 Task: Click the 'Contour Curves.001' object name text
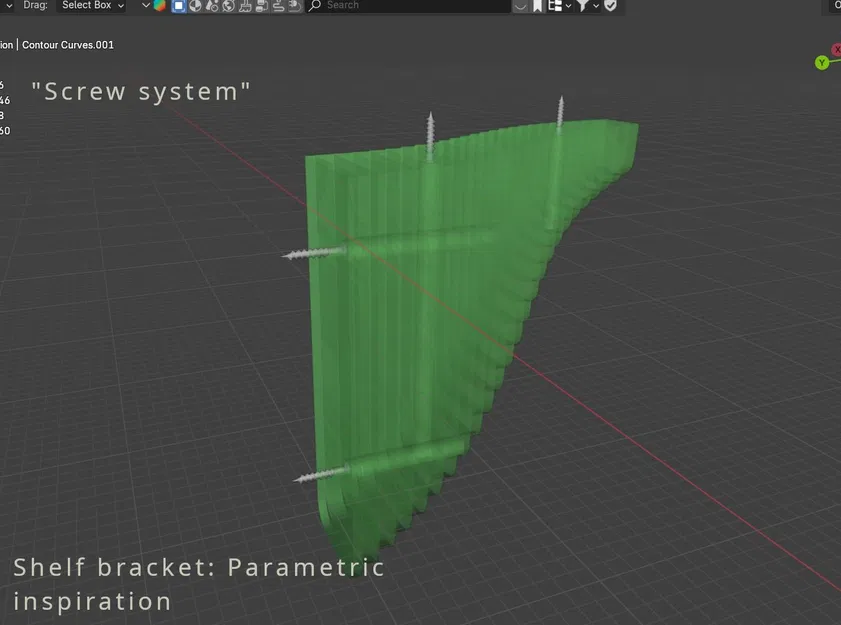point(68,45)
